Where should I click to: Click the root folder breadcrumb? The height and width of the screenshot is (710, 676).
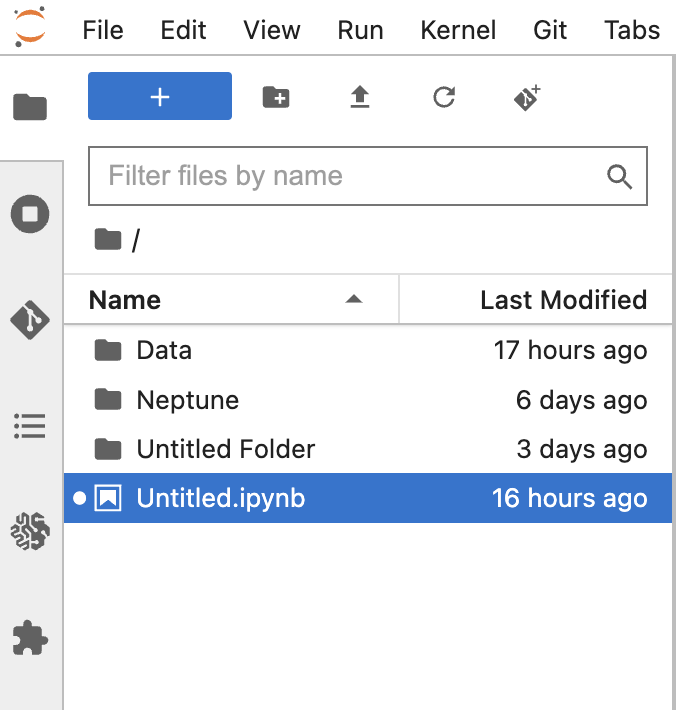(107, 240)
